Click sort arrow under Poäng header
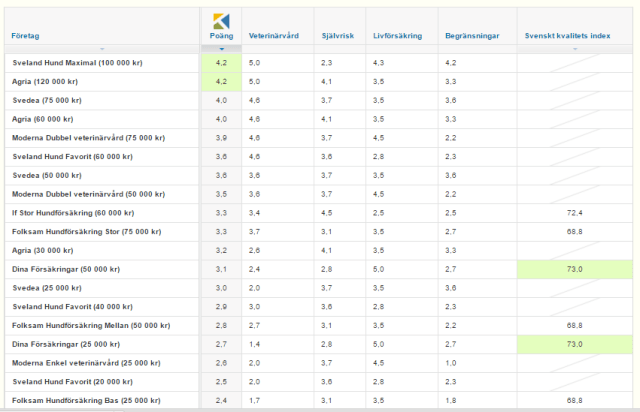This screenshot has width=640, height=412. coord(221,48)
